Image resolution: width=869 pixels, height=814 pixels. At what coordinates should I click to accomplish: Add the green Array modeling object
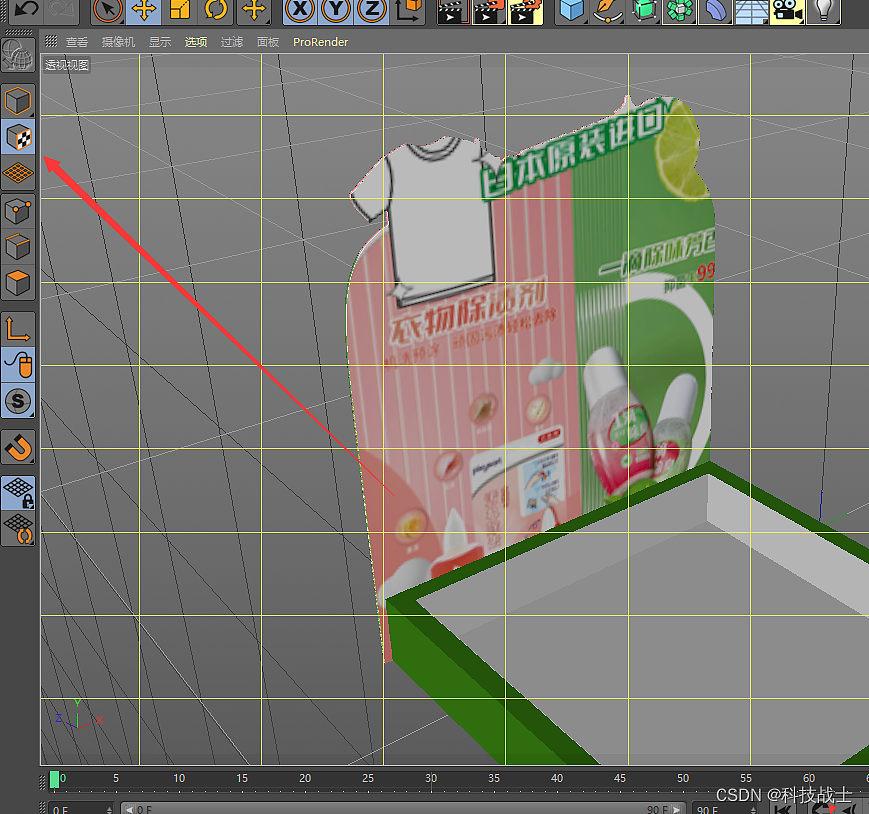[x=679, y=11]
